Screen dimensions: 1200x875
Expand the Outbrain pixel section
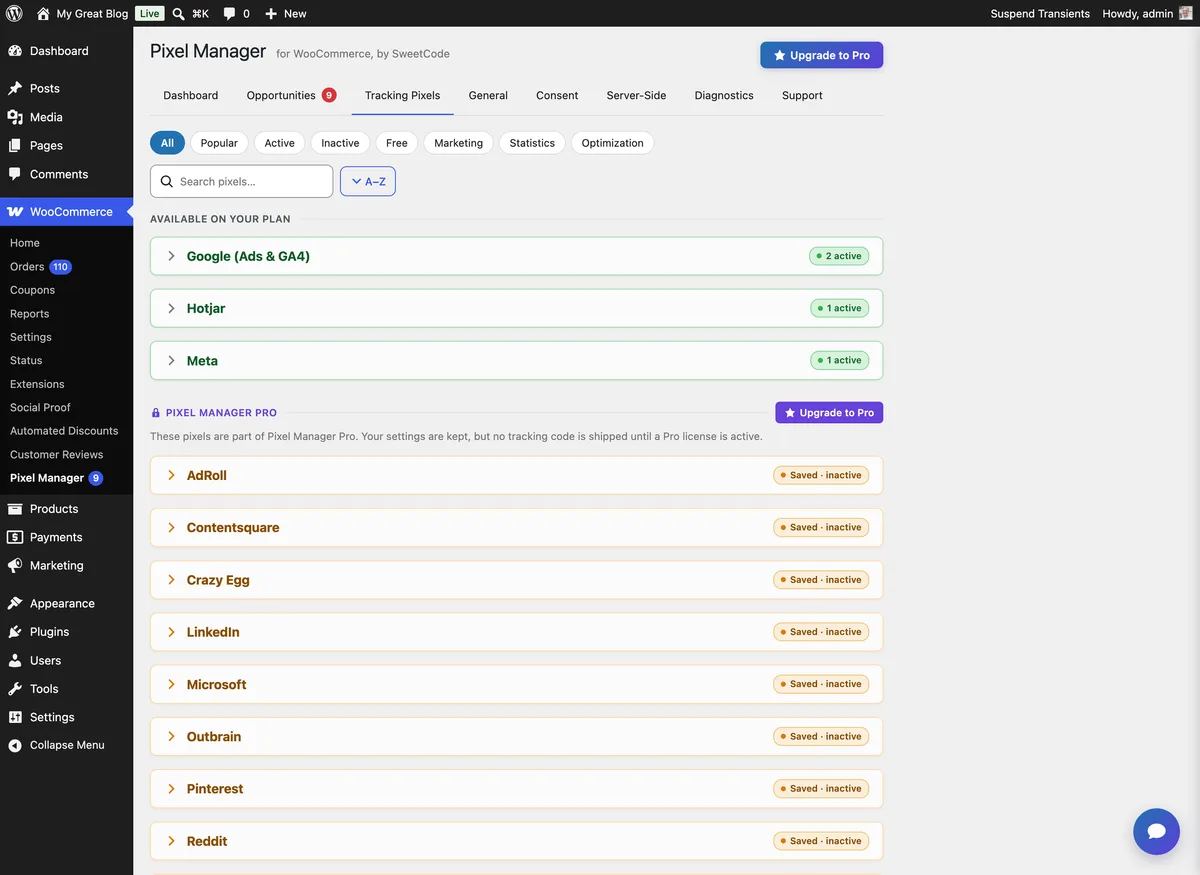coord(516,736)
